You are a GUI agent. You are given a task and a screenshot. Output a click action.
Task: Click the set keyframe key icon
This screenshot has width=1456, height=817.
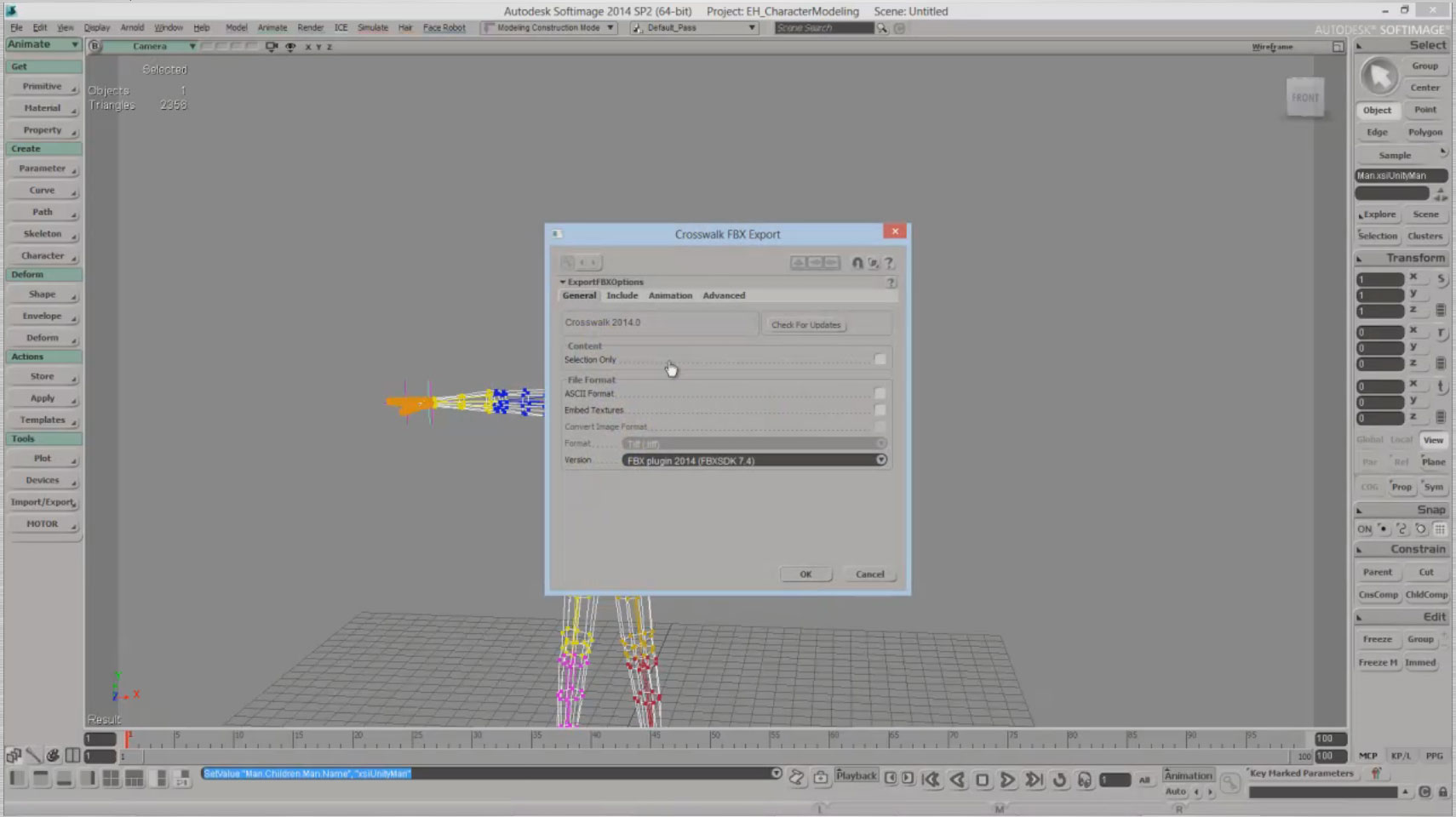pos(1230,781)
